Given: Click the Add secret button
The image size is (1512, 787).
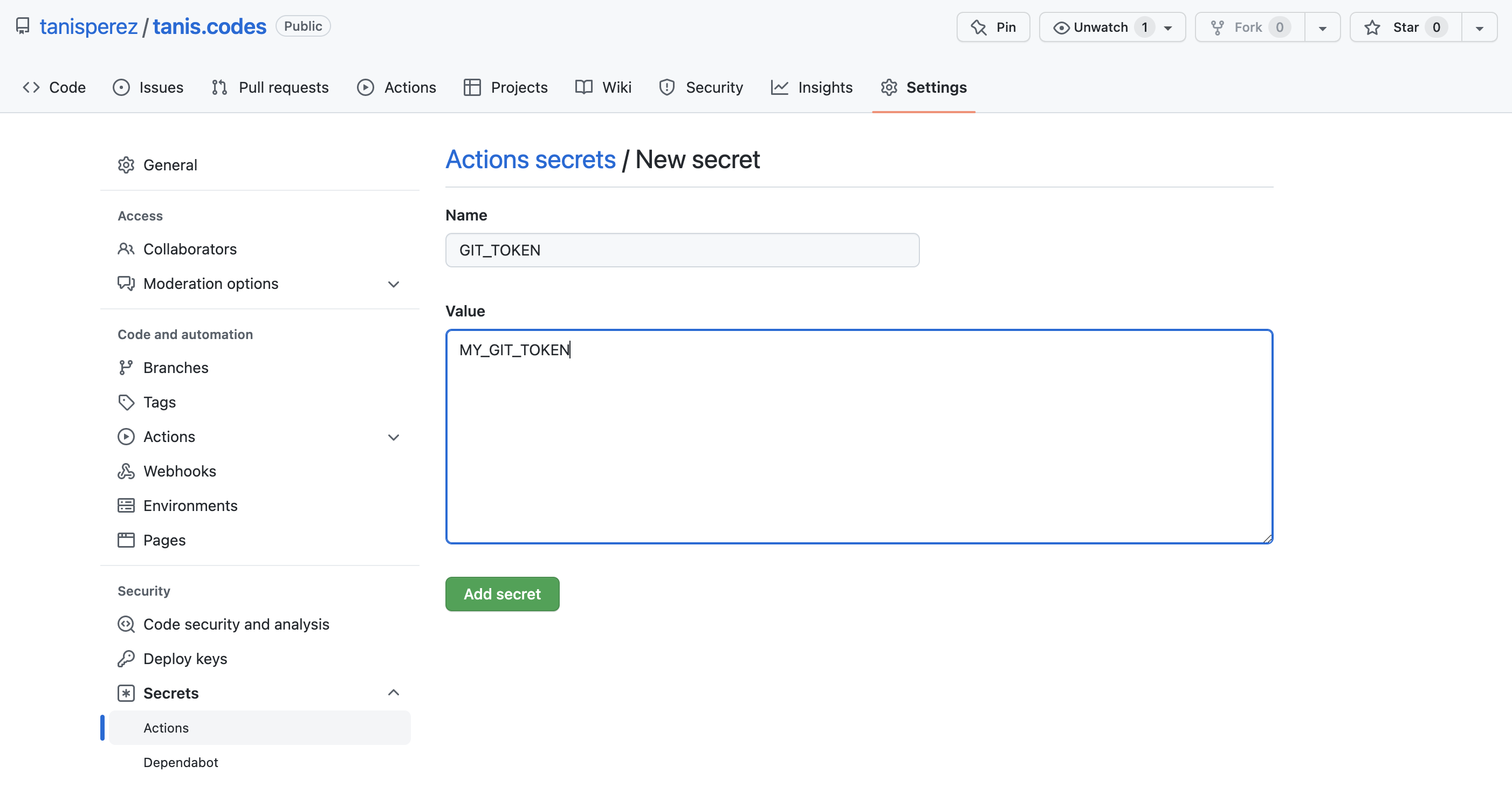Looking at the screenshot, I should point(502,594).
